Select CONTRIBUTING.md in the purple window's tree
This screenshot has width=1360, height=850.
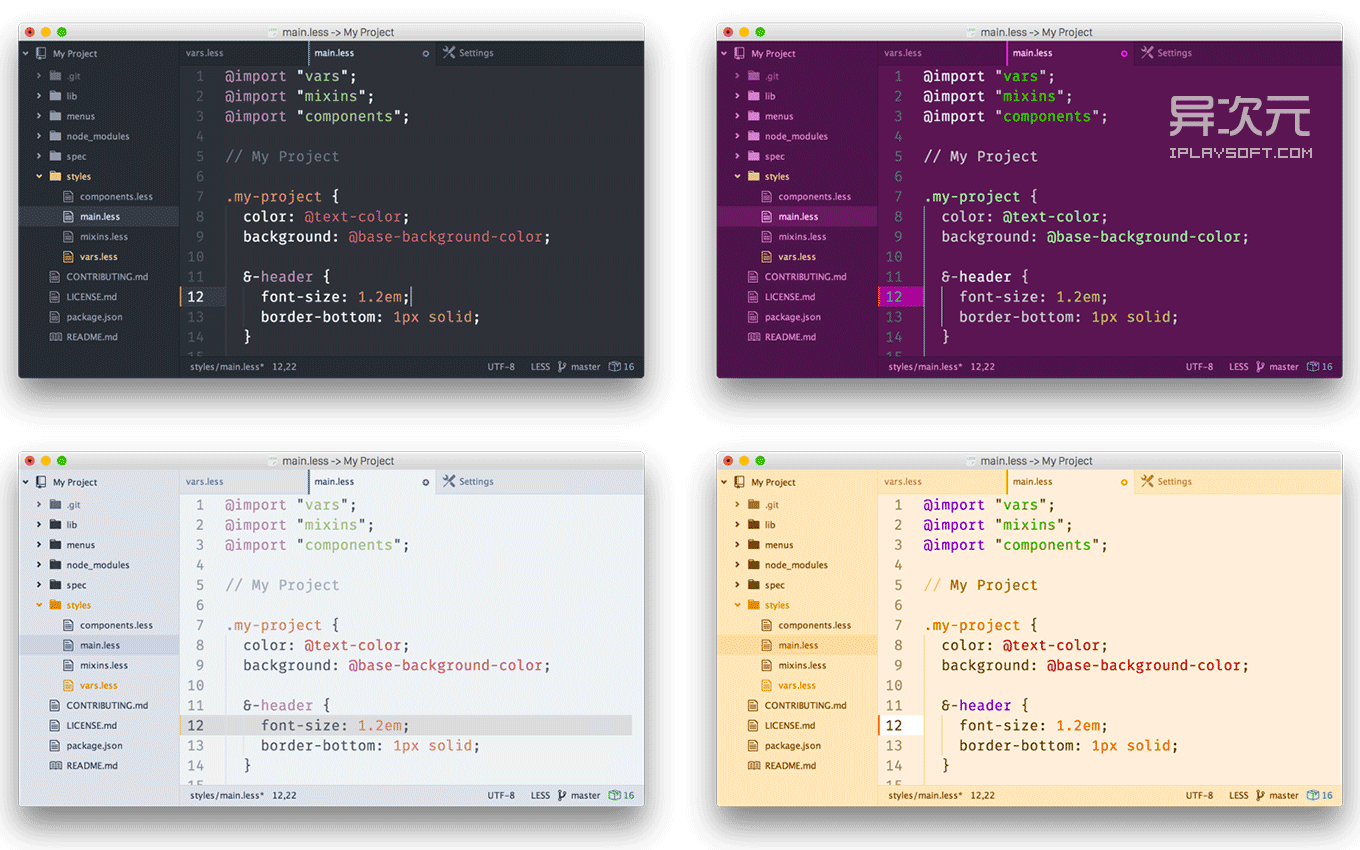(x=805, y=277)
